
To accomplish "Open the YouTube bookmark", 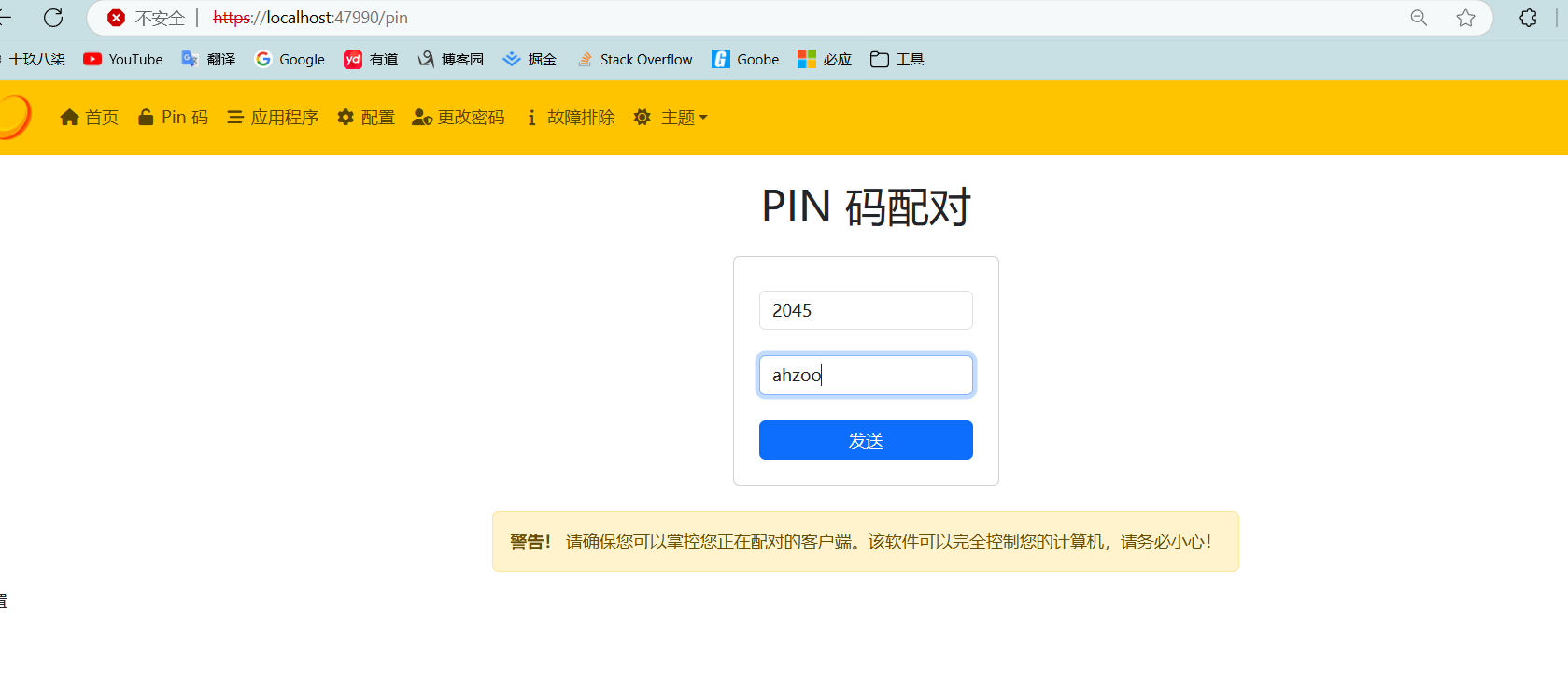I will pyautogui.click(x=123, y=59).
